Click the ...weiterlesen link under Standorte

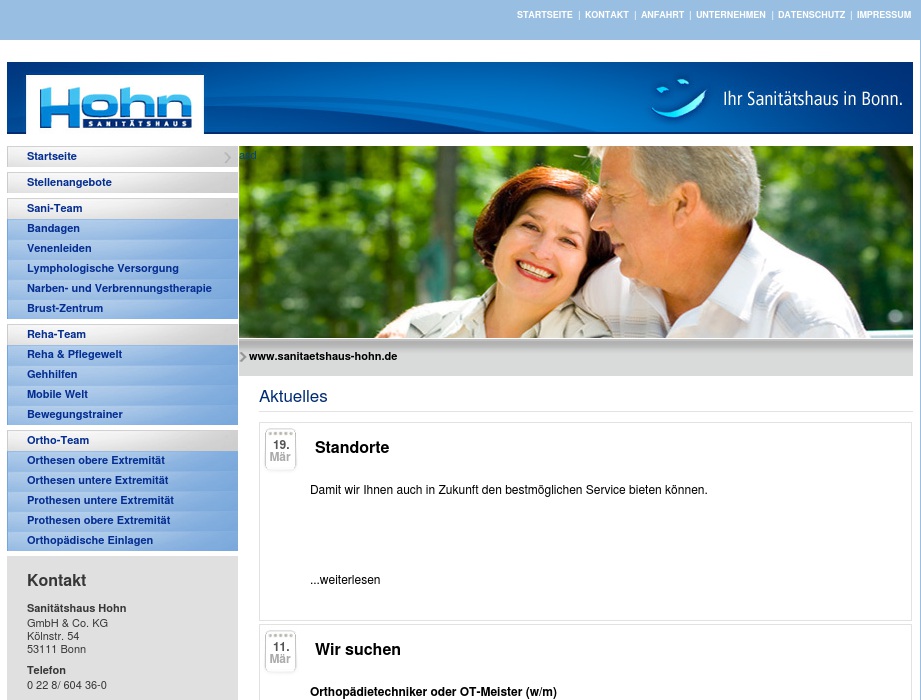point(345,580)
